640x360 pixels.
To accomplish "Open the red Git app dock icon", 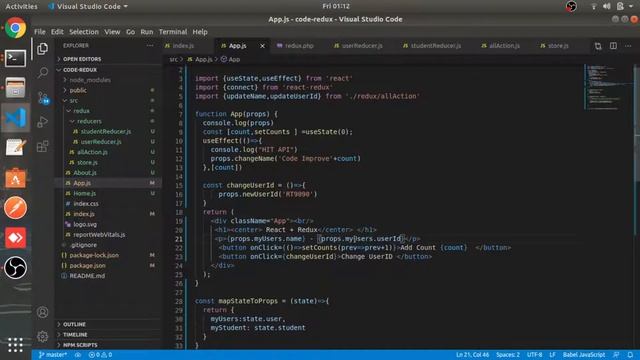I will coord(16,238).
